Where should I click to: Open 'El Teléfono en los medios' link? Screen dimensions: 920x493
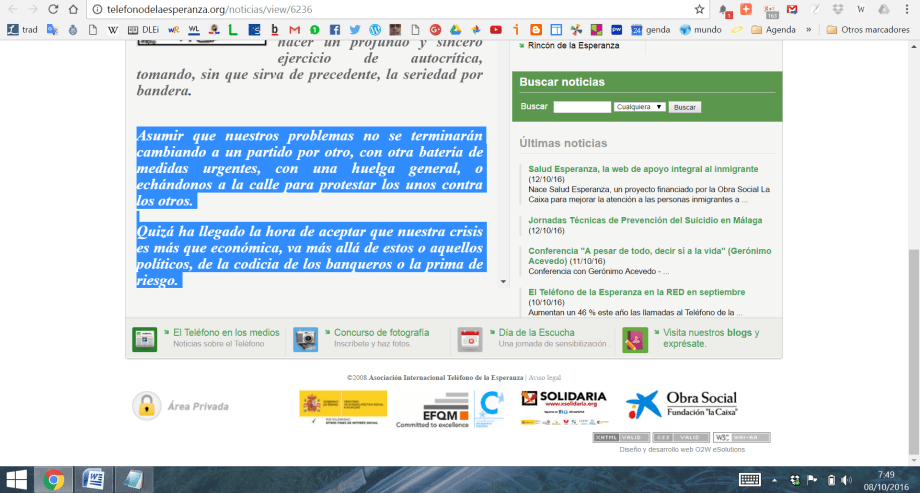coord(226,332)
